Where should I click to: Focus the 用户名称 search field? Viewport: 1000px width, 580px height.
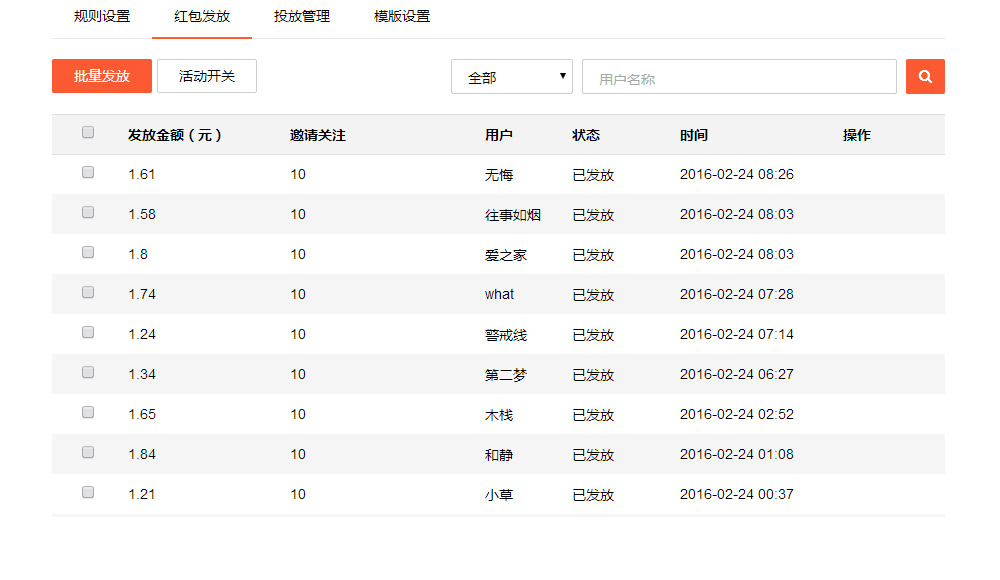point(739,77)
